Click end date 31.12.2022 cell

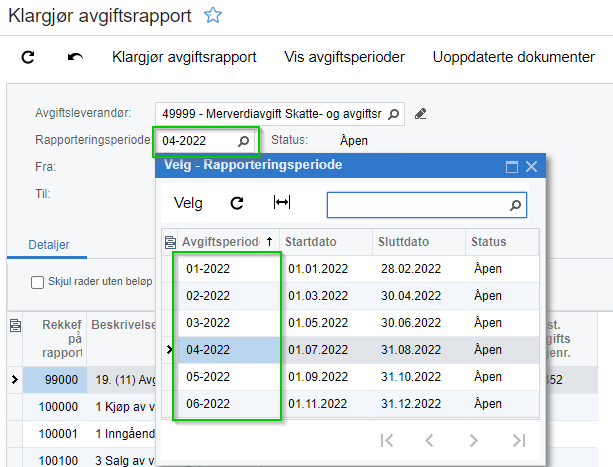tap(419, 404)
